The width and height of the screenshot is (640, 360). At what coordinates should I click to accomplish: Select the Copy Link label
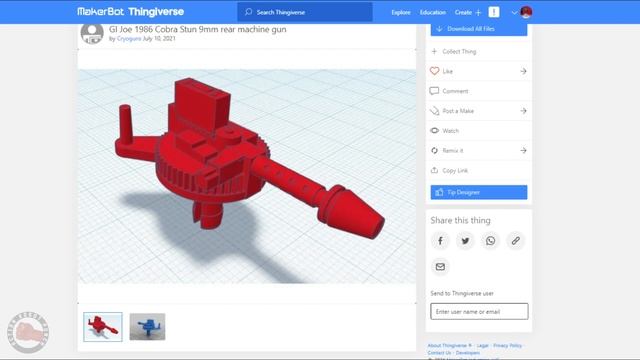pos(455,171)
